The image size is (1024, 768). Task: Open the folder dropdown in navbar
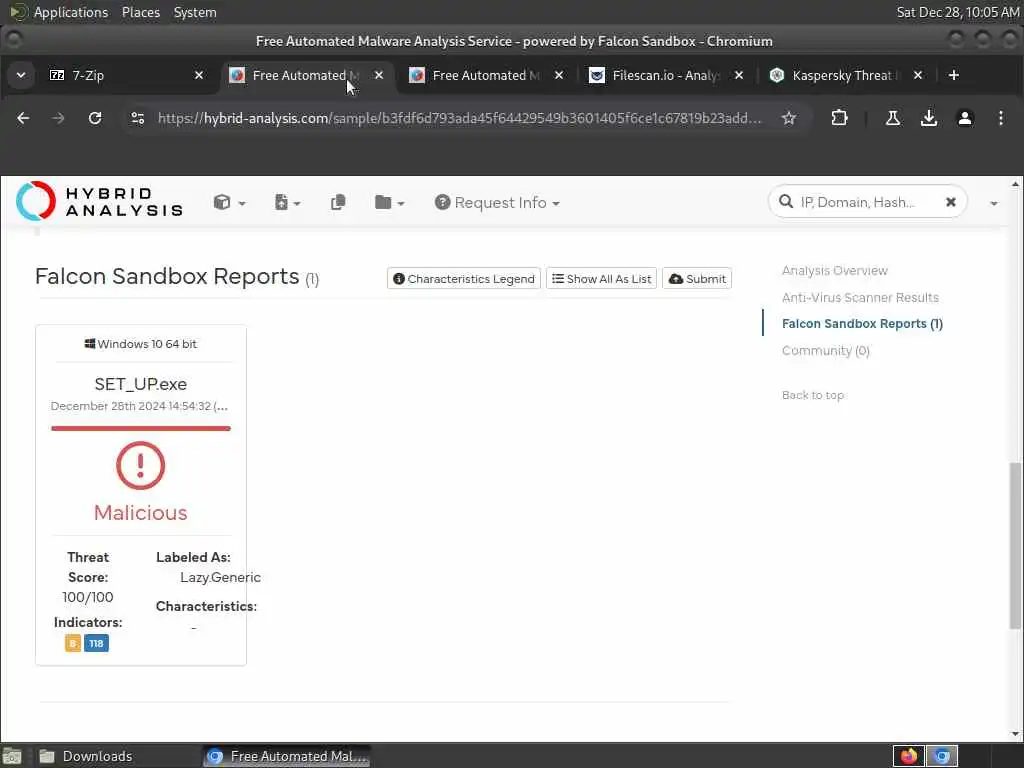(389, 202)
